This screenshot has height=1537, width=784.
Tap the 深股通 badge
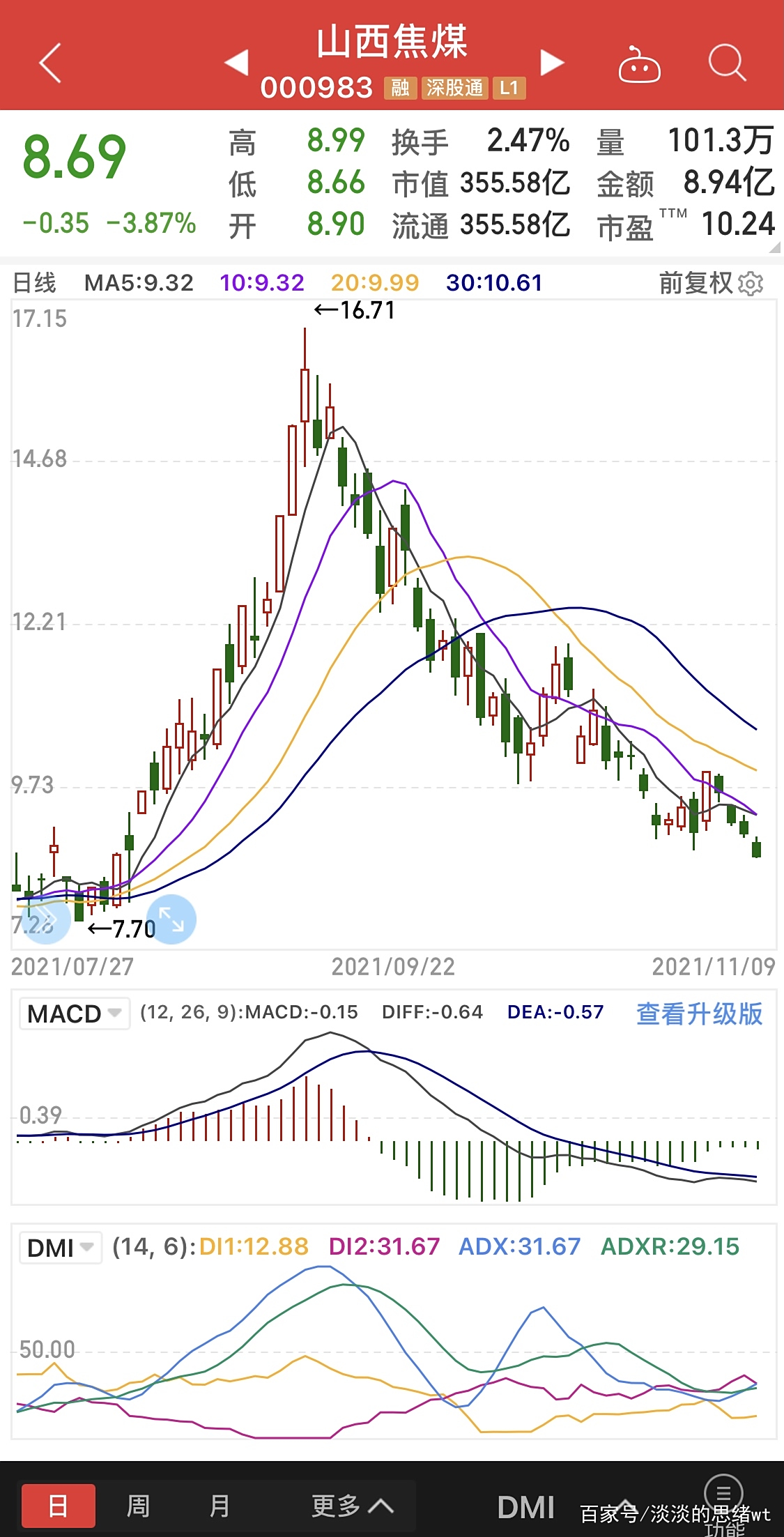point(454,88)
